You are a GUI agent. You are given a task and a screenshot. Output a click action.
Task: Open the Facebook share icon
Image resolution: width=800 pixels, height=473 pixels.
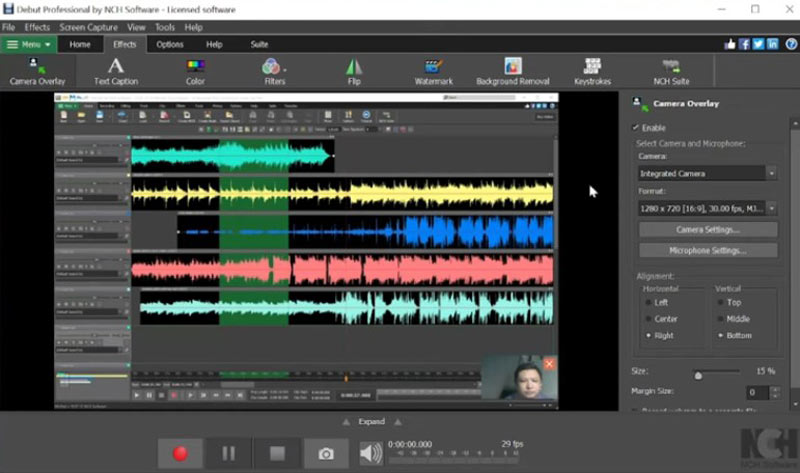pyautogui.click(x=744, y=44)
